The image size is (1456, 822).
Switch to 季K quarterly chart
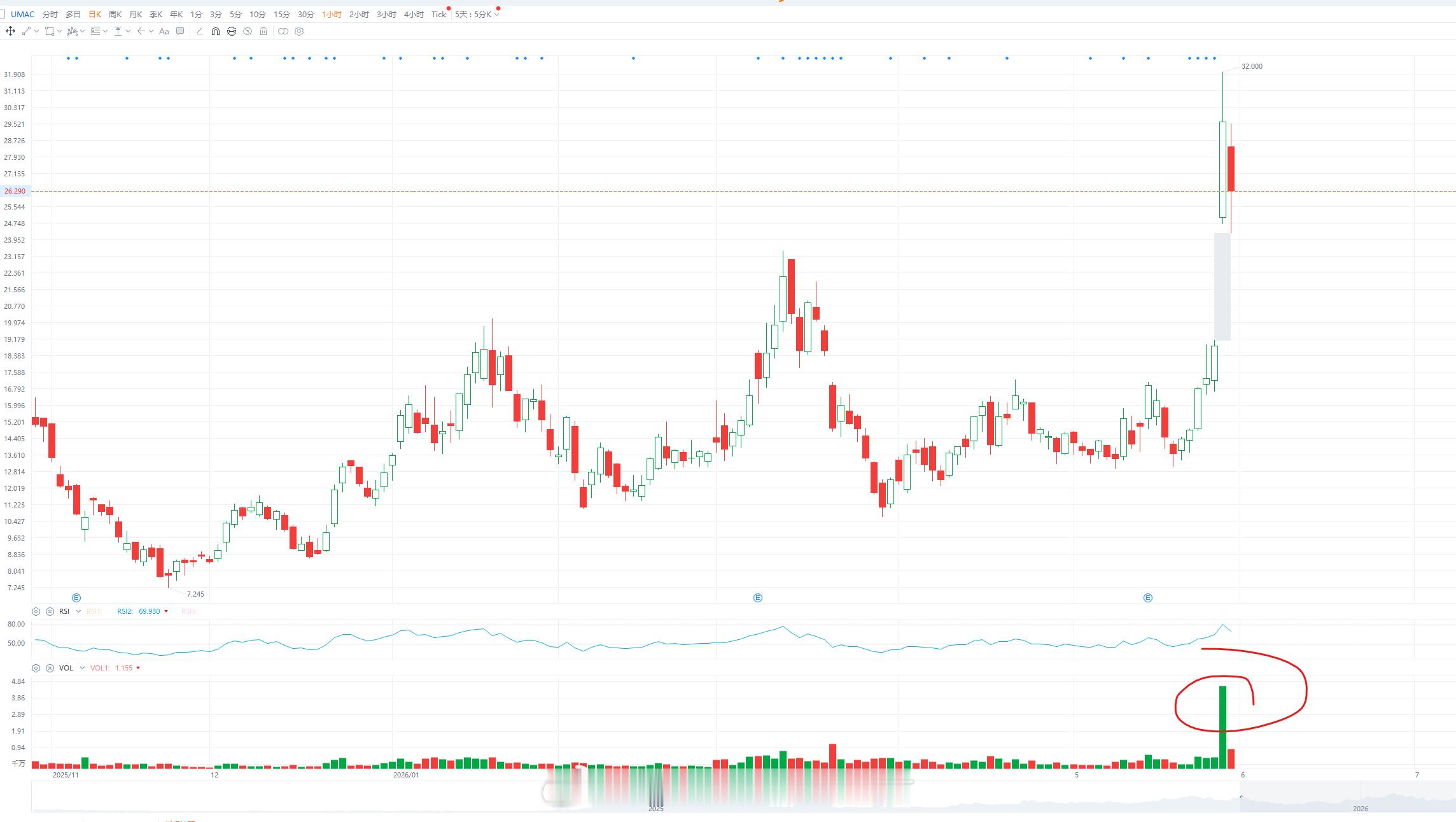click(x=156, y=14)
